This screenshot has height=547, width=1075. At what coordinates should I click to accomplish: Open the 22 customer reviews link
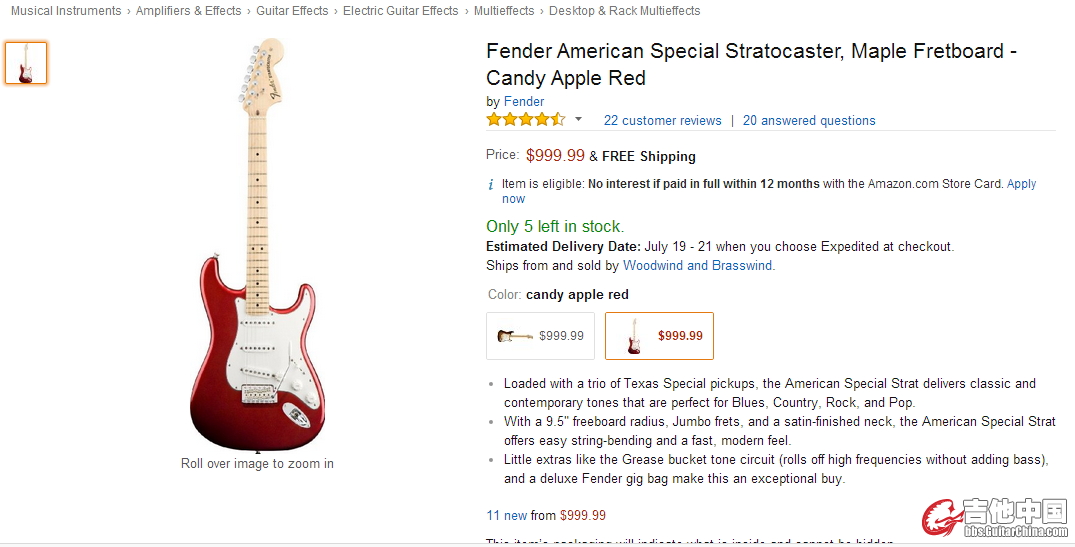point(662,121)
